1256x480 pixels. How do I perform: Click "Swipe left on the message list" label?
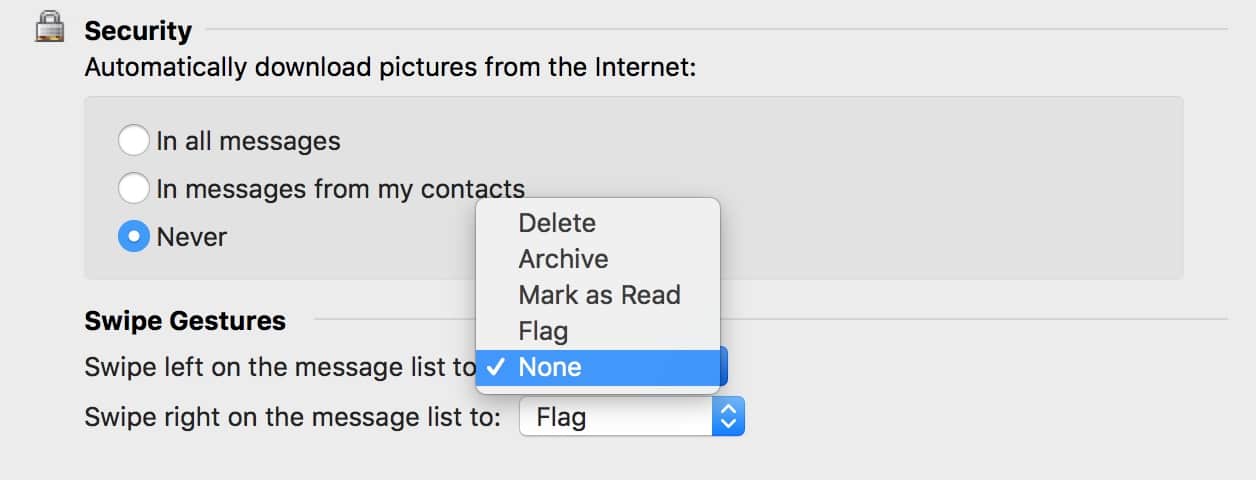click(280, 367)
